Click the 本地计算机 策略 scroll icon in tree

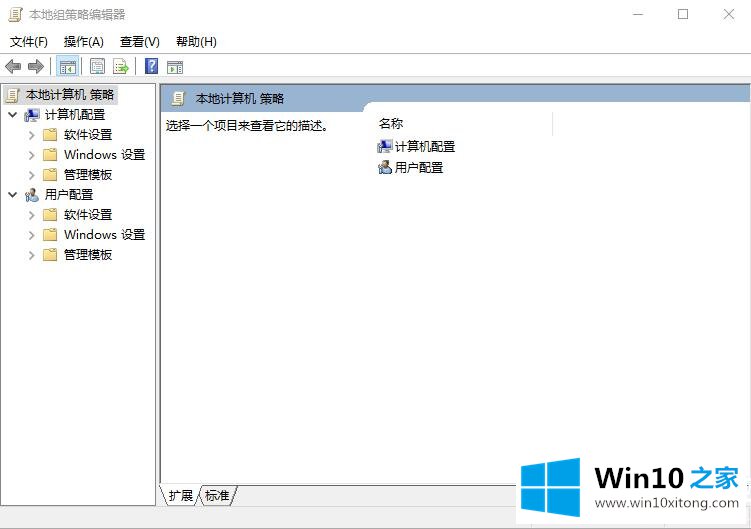13,95
